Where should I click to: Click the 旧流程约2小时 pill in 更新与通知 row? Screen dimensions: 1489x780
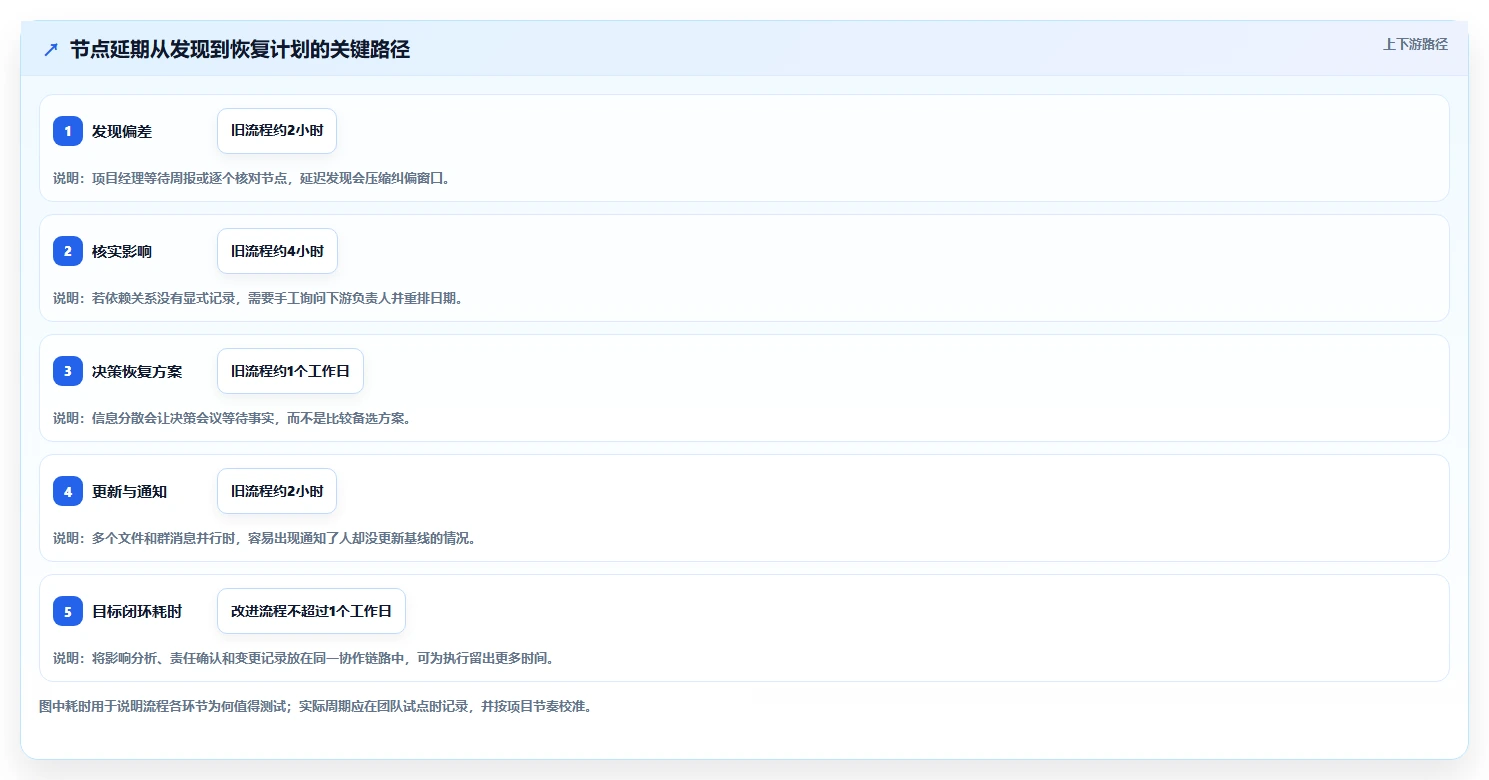point(277,491)
